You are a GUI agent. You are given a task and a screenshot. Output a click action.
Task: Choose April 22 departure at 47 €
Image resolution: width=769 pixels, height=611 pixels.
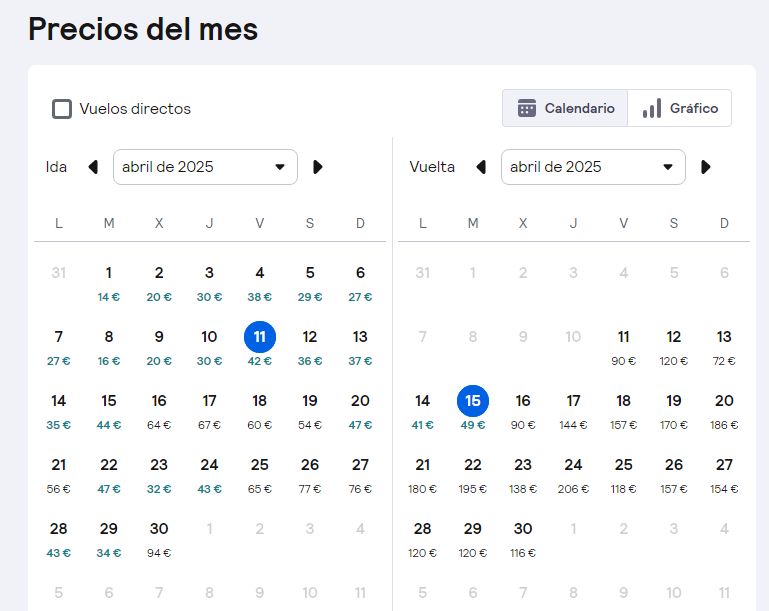109,476
